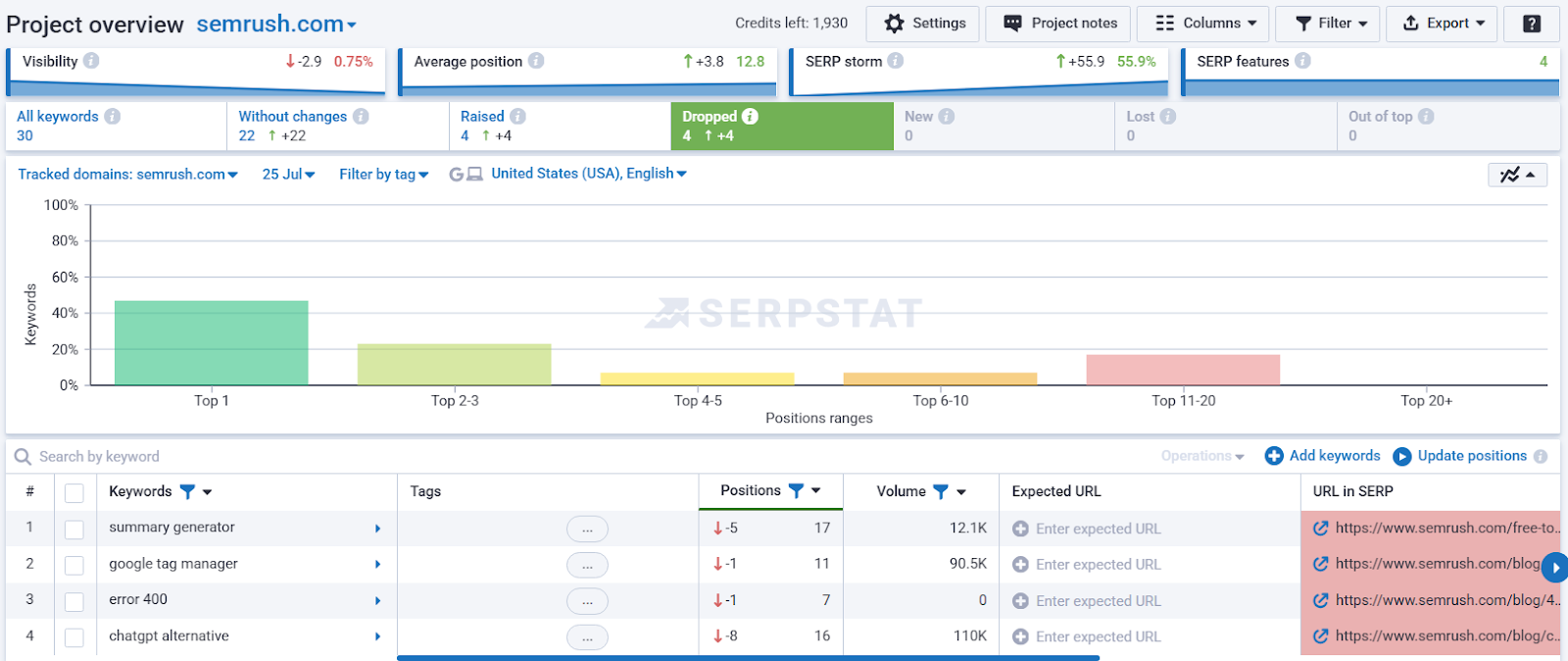This screenshot has height=661, width=1568.
Task: Select the chatgpt alternative row checkbox
Action: (74, 637)
